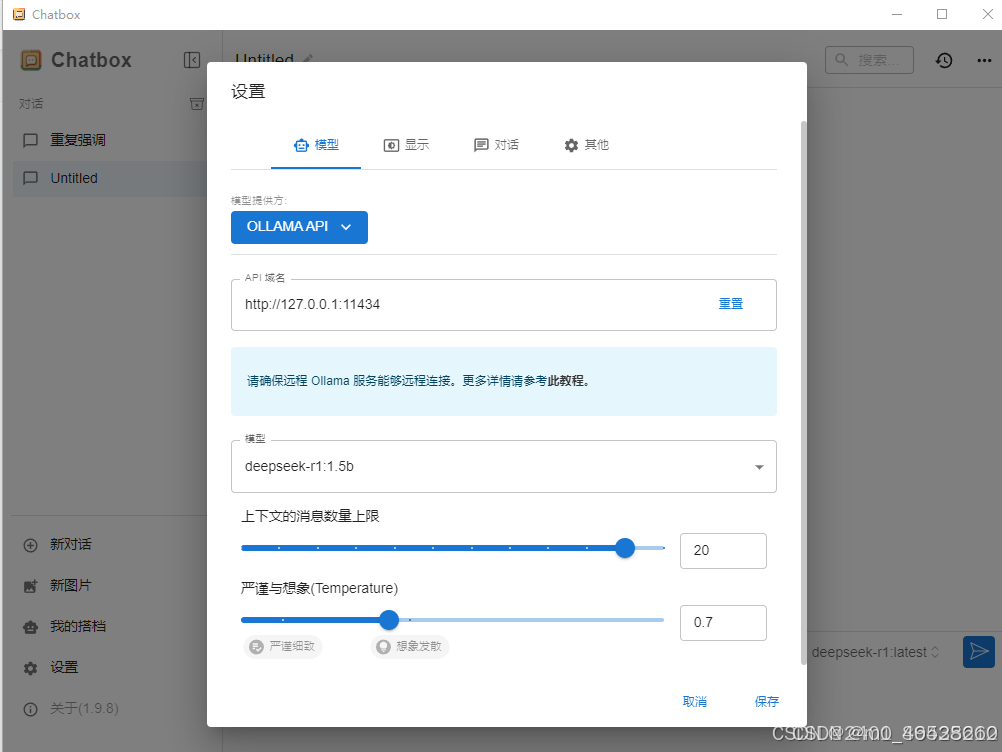Click the 搜索 search box
The image size is (1002, 752).
coord(869,60)
